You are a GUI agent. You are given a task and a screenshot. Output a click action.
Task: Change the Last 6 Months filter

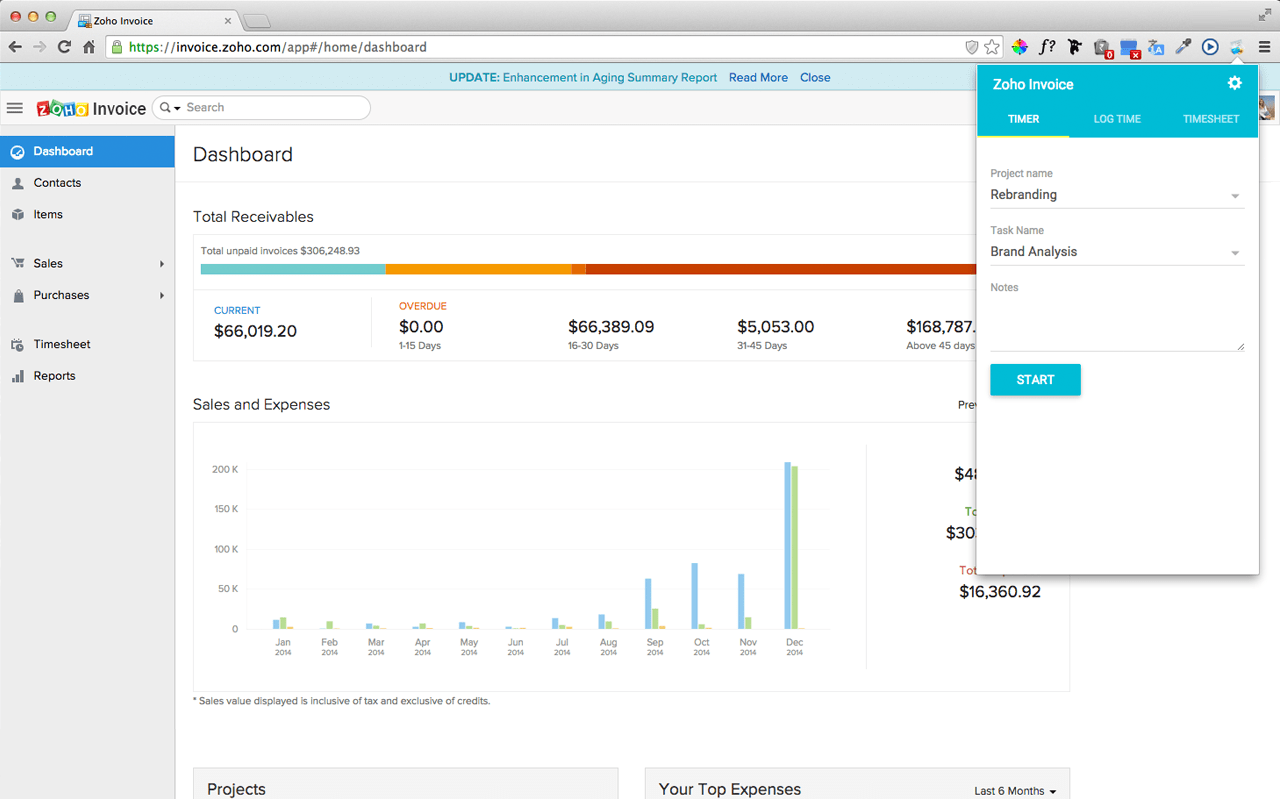(x=1015, y=791)
